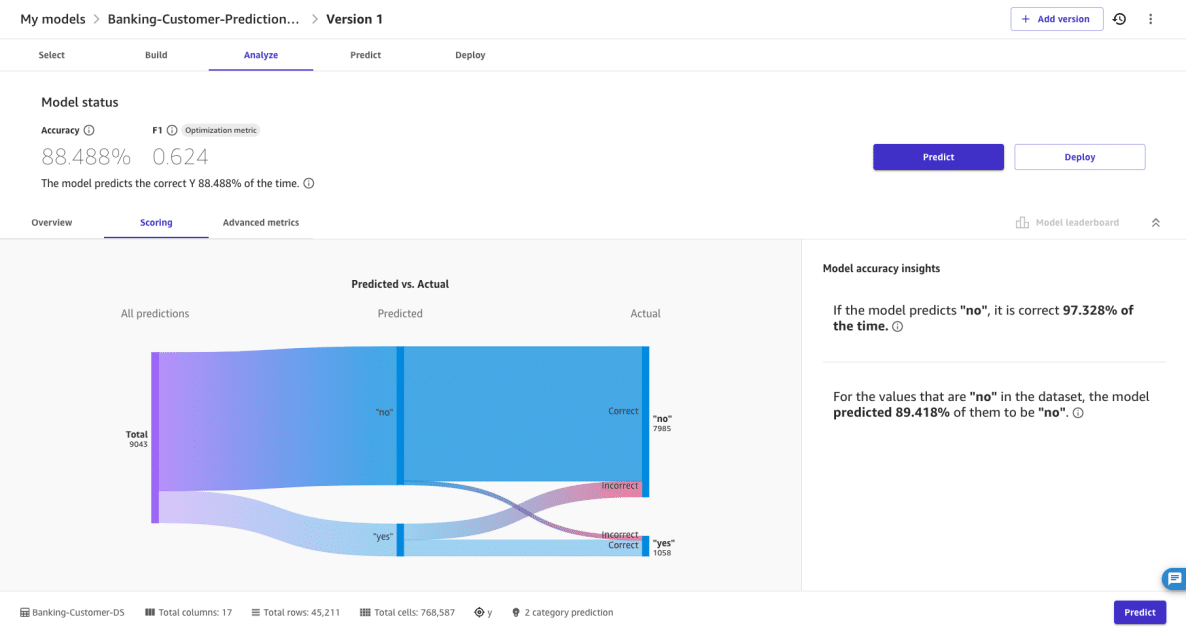1186x630 pixels.
Task: Open the version history clock icon
Action: (1119, 19)
